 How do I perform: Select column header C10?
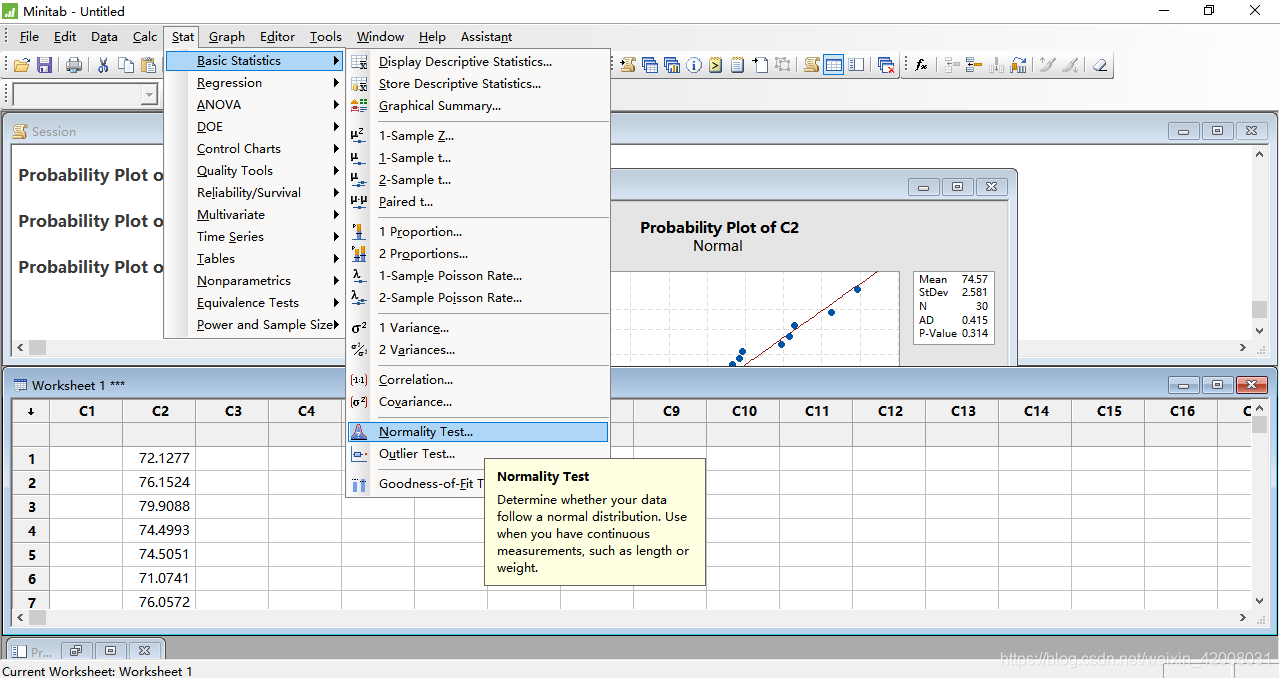[x=744, y=411]
